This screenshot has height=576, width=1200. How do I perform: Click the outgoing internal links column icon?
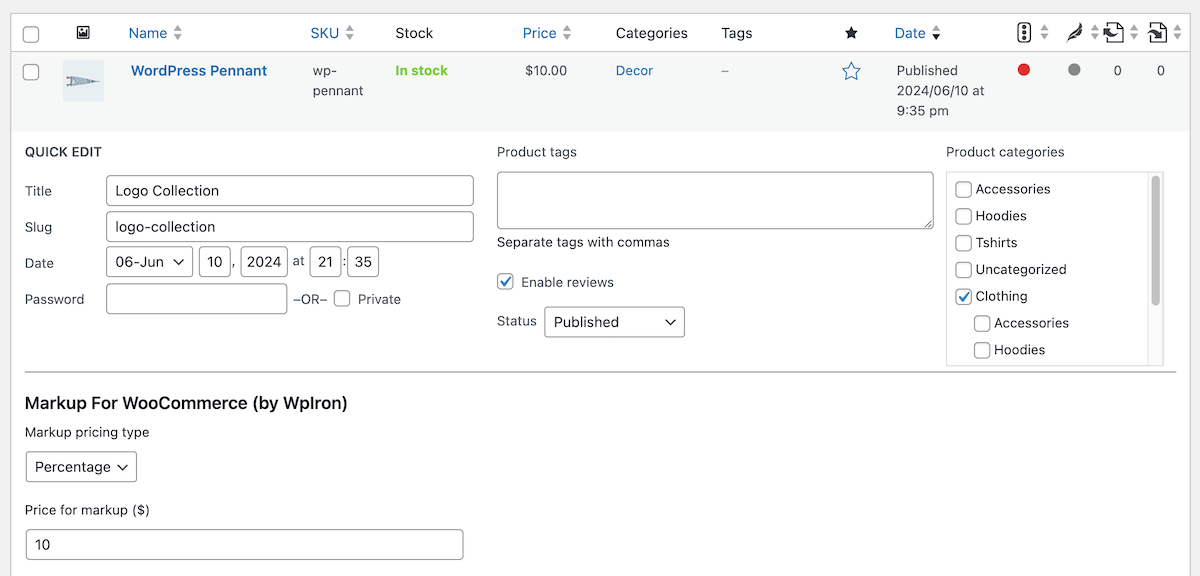click(x=1114, y=33)
